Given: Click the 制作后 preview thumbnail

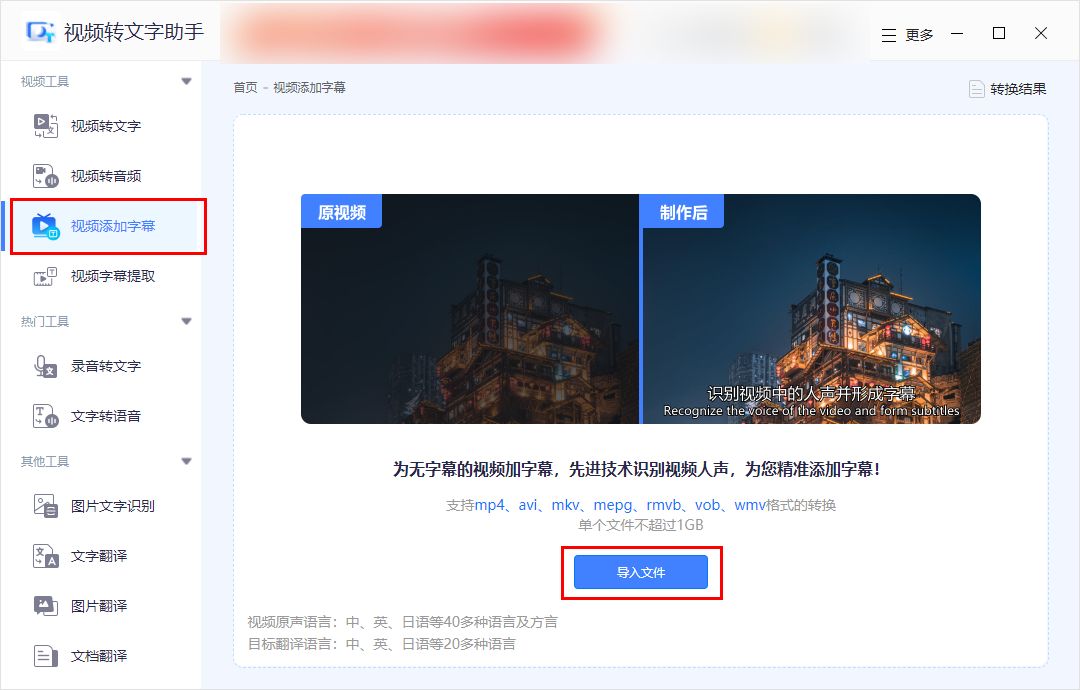Looking at the screenshot, I should 810,310.
